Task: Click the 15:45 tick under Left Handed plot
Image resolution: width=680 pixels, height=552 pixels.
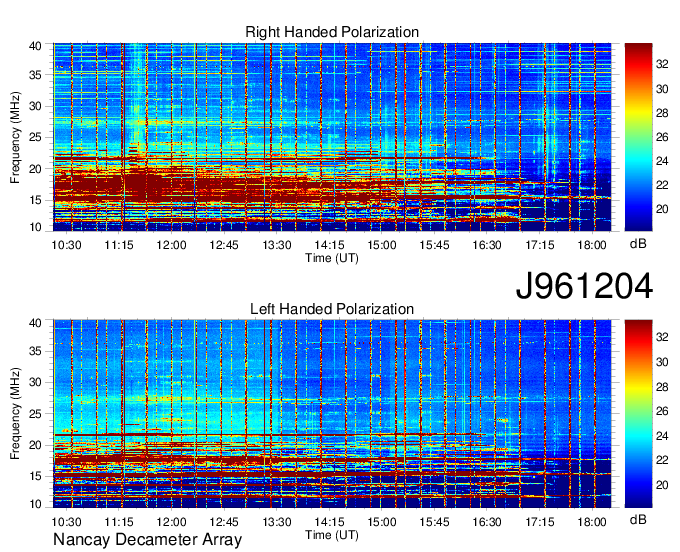Action: (x=434, y=522)
